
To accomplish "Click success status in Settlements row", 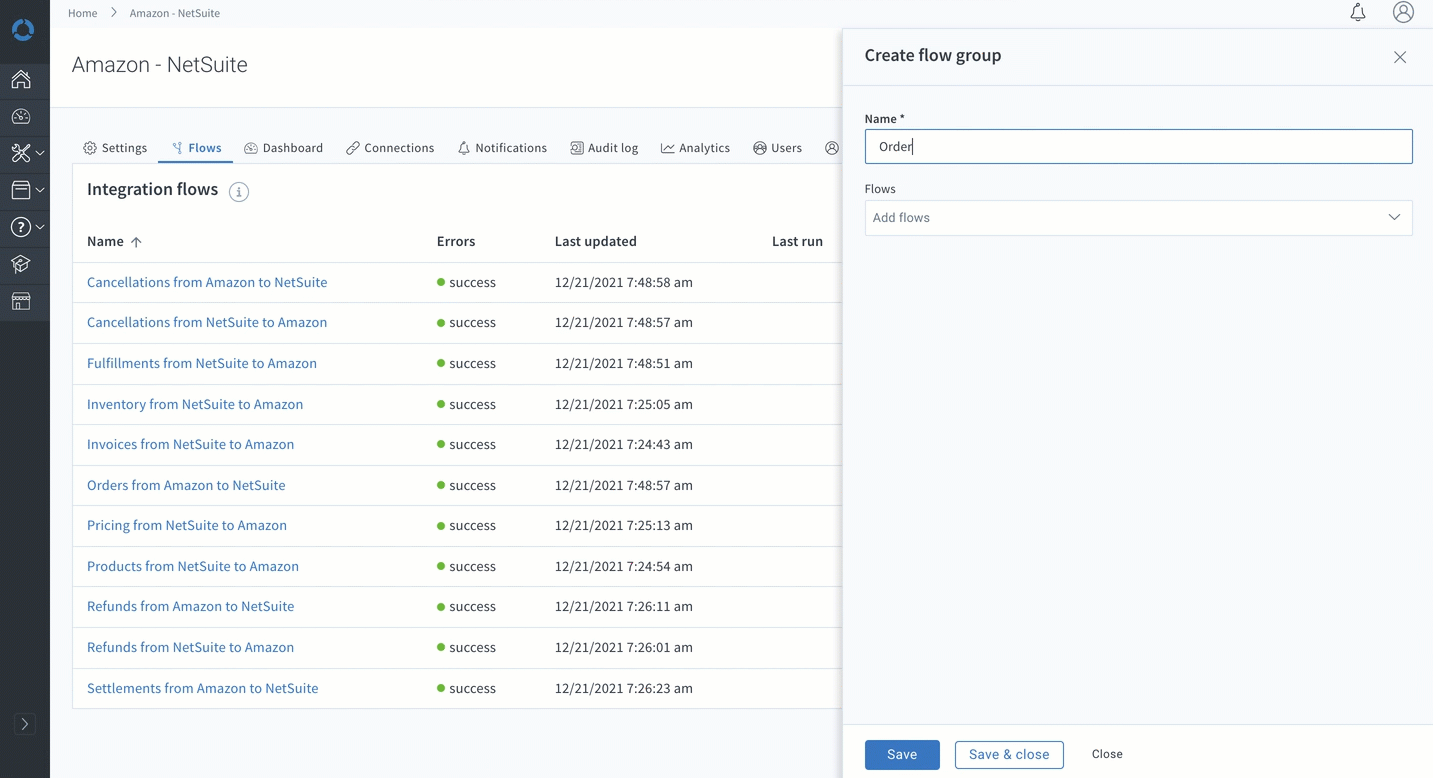I will click(x=467, y=688).
